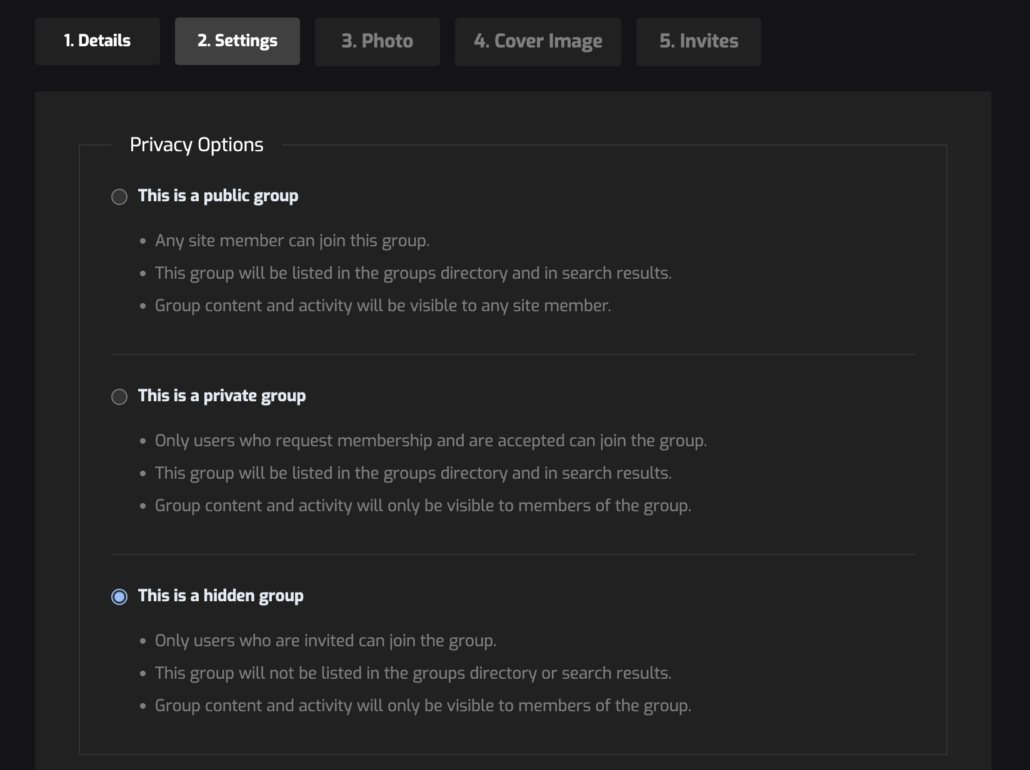This screenshot has height=770, width=1030.
Task: Click public group's "listed in the groups directory" line
Action: coord(413,273)
